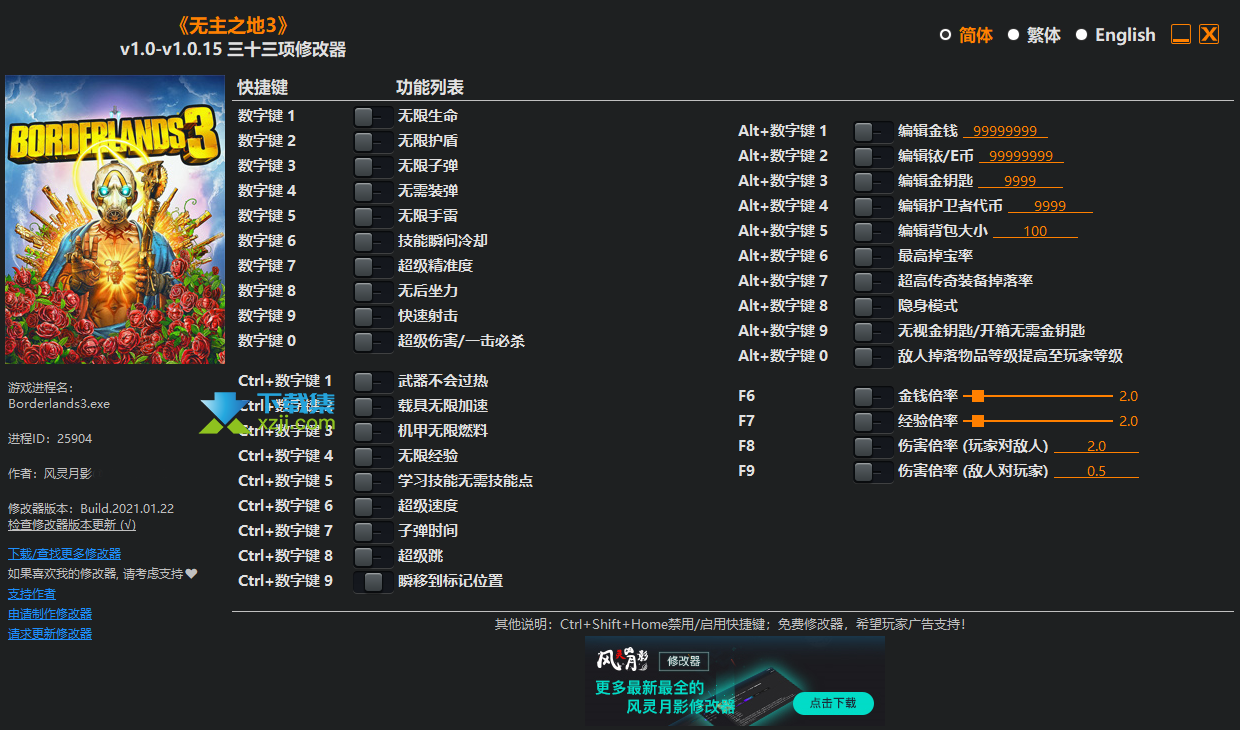Screen dimensions: 1240x730
Task: Click 编辑背包大小 value field
Action: 1035,231
